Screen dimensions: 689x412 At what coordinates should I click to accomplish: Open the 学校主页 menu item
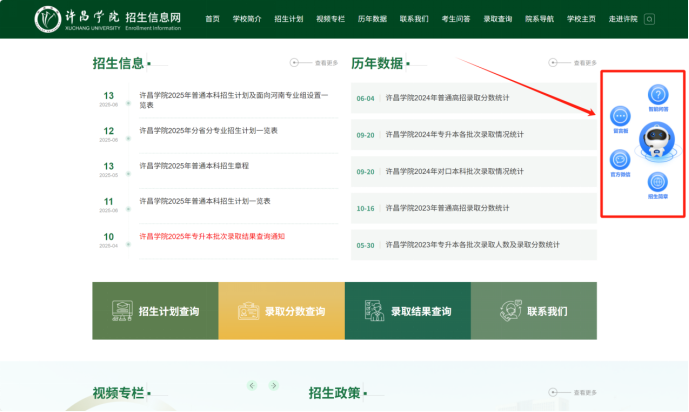(x=581, y=19)
